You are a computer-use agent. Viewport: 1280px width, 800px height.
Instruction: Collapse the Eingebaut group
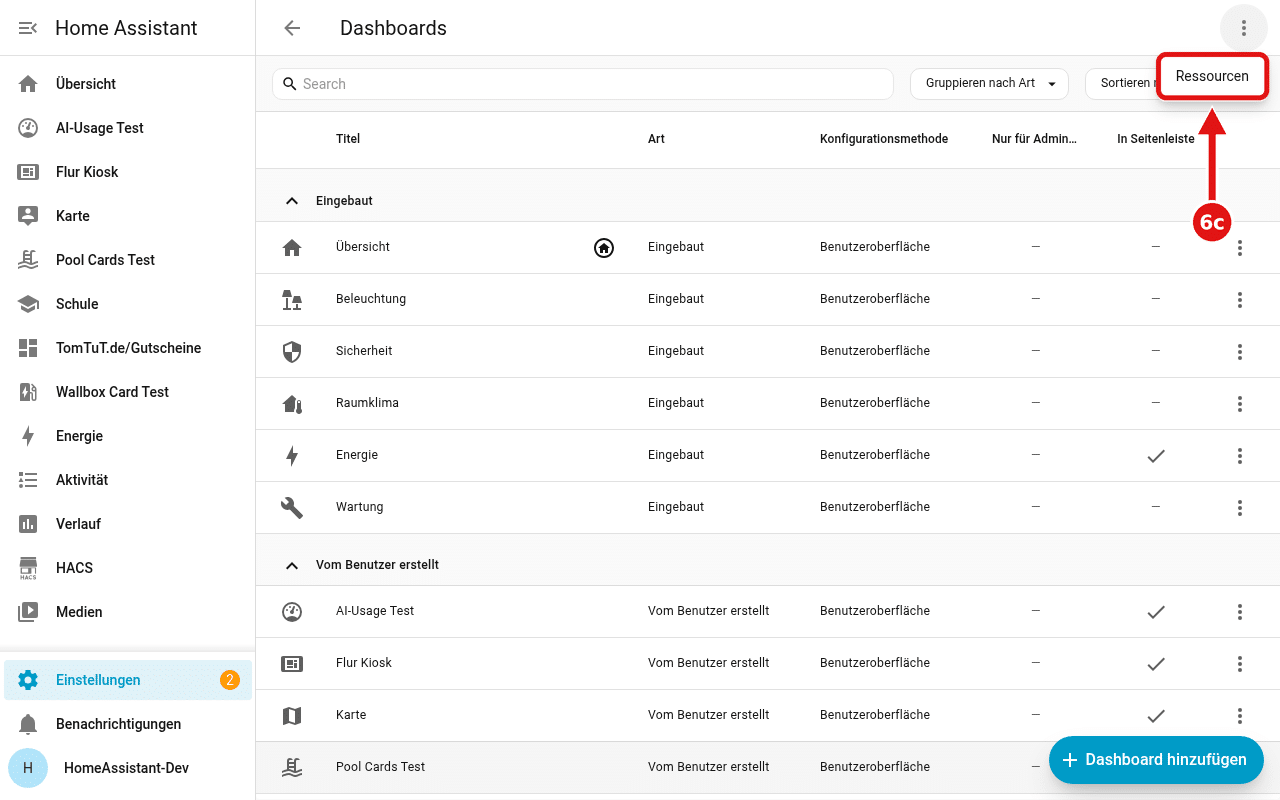point(292,201)
